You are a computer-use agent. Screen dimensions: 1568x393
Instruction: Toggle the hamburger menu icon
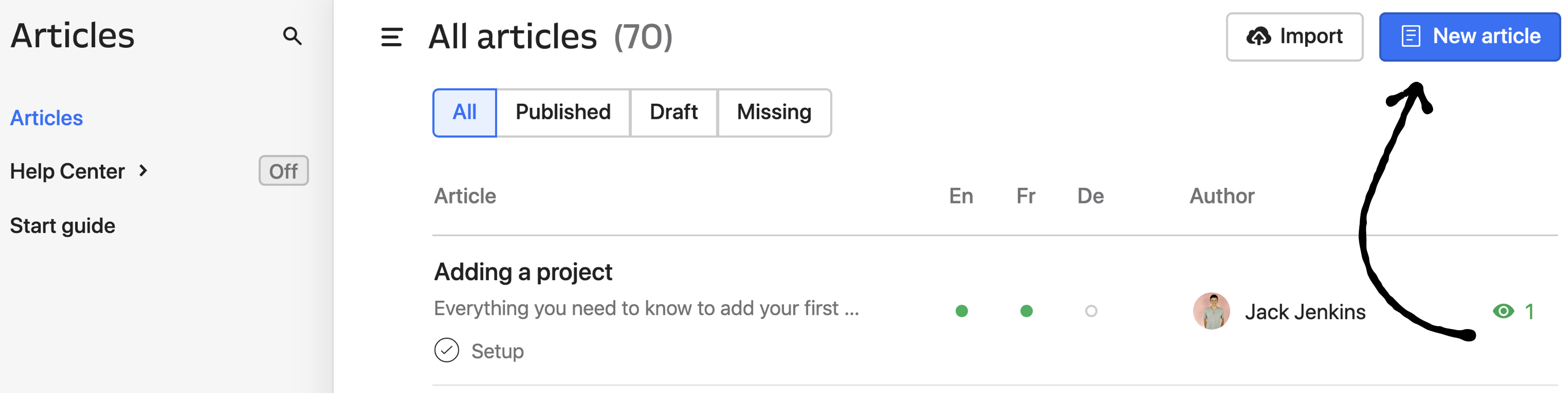391,37
